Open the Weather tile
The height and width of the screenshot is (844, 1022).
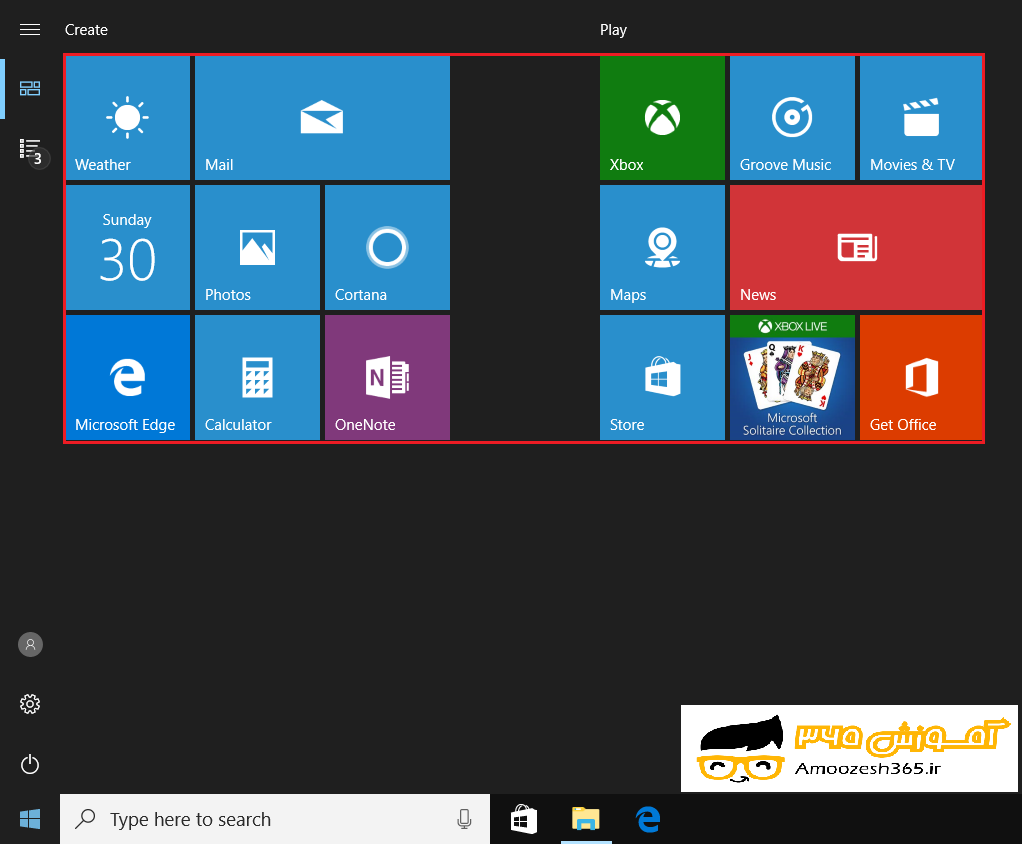[x=128, y=118]
